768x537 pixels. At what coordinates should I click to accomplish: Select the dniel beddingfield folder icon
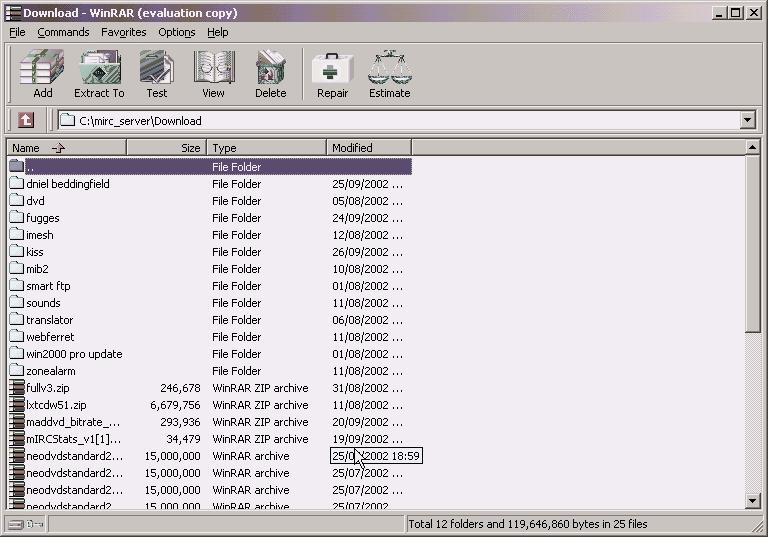[x=17, y=183]
